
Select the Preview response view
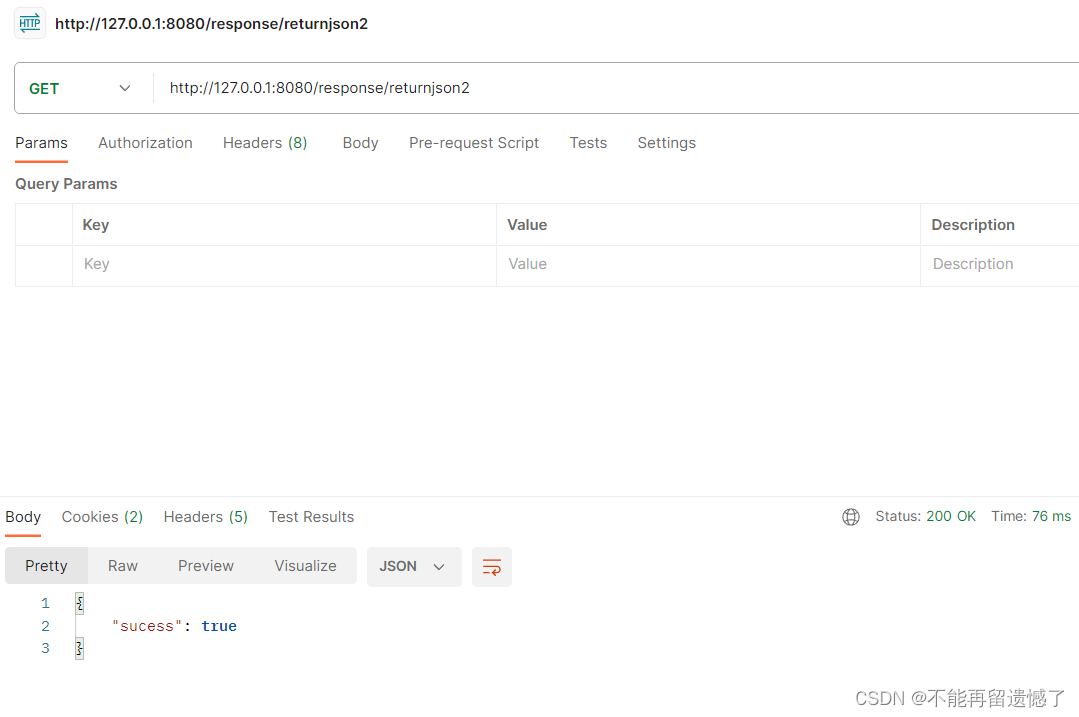pos(206,566)
